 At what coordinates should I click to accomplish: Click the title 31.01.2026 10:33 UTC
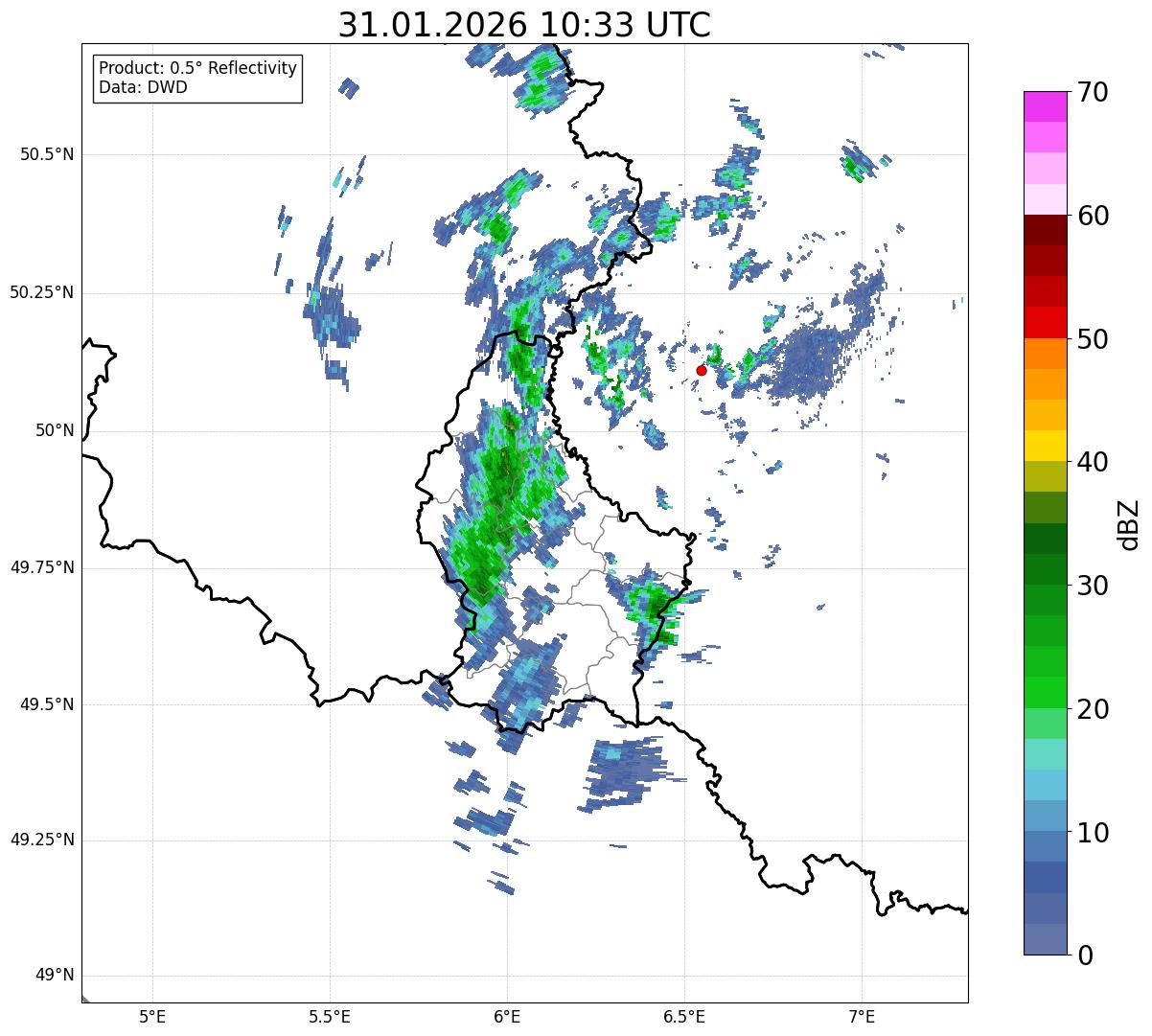[x=524, y=25]
